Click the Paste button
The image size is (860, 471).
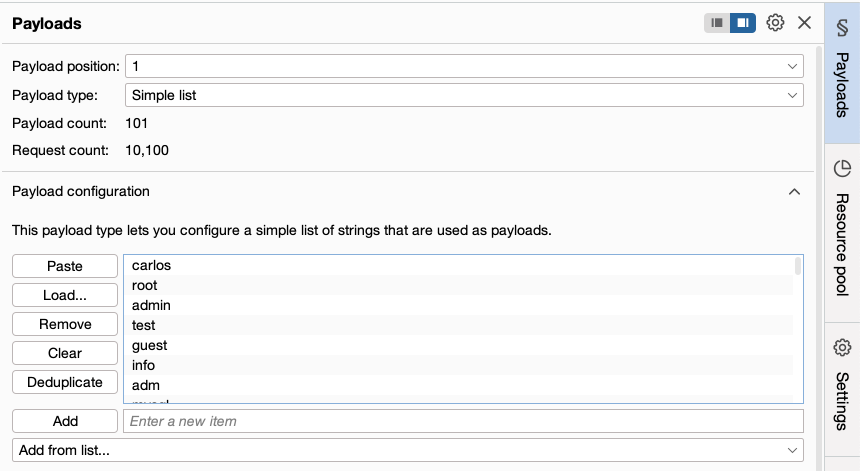pyautogui.click(x=65, y=266)
